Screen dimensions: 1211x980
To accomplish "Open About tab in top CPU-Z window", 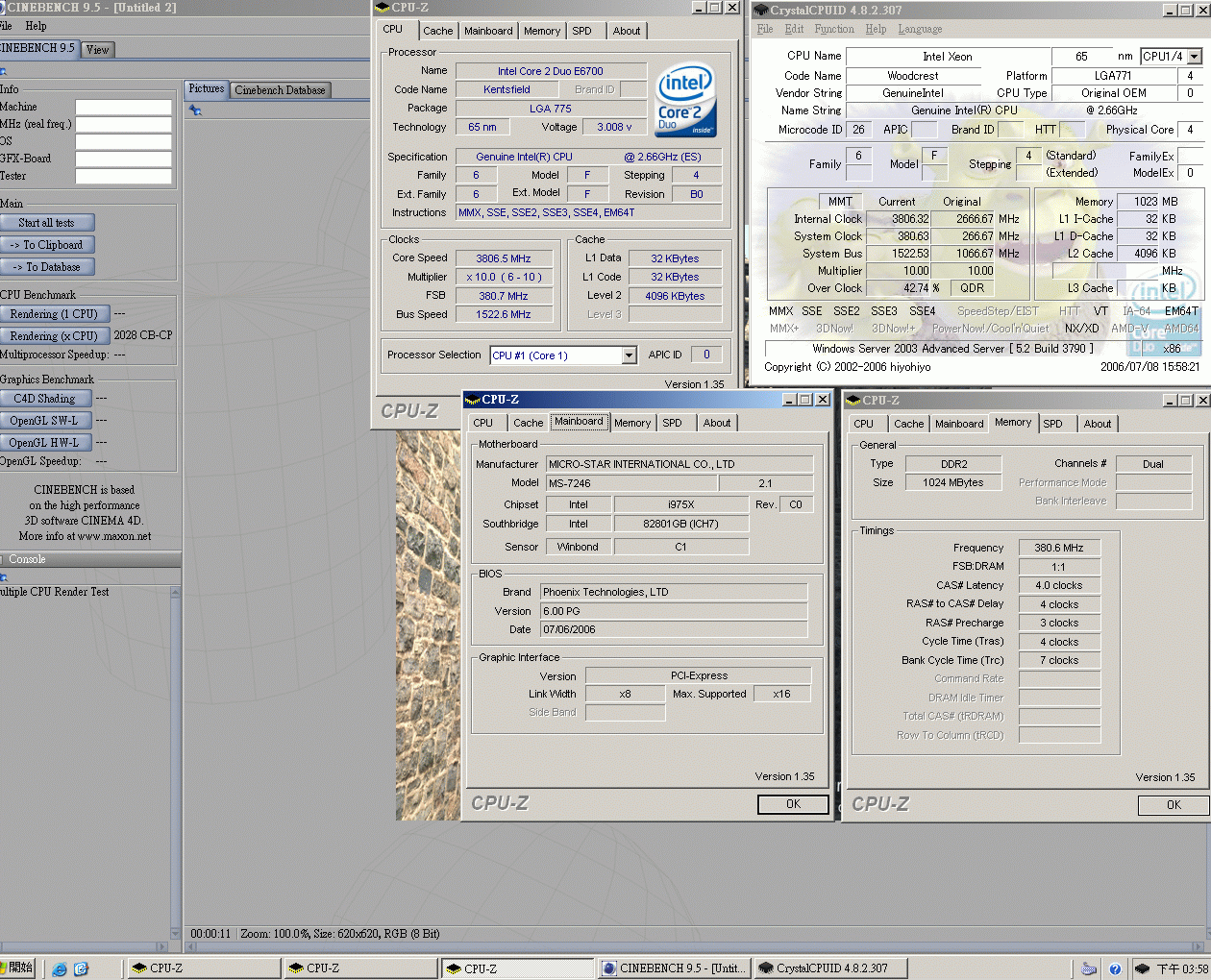I will click(x=627, y=31).
